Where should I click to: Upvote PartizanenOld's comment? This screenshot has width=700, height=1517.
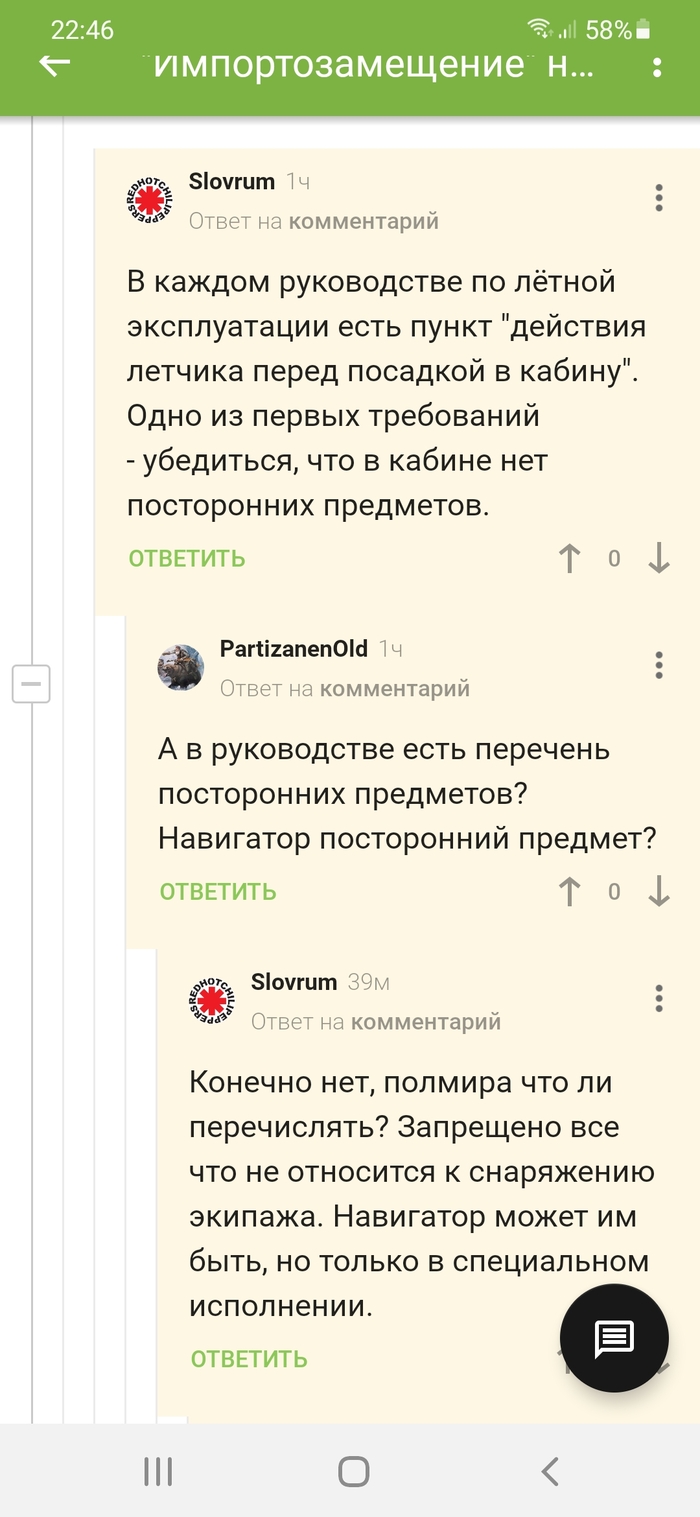[x=569, y=891]
